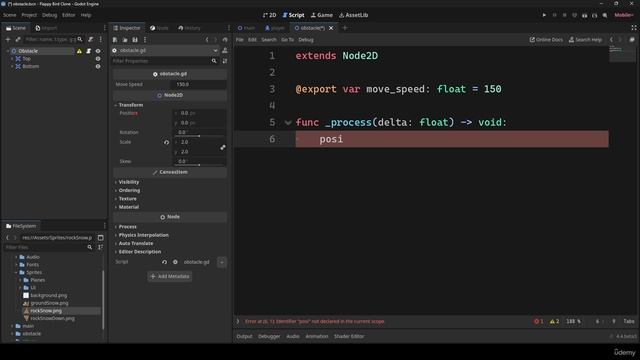Screen dimensions: 640x360
Task: Open documentation for this object in Inspector
Action: tap(225, 50)
